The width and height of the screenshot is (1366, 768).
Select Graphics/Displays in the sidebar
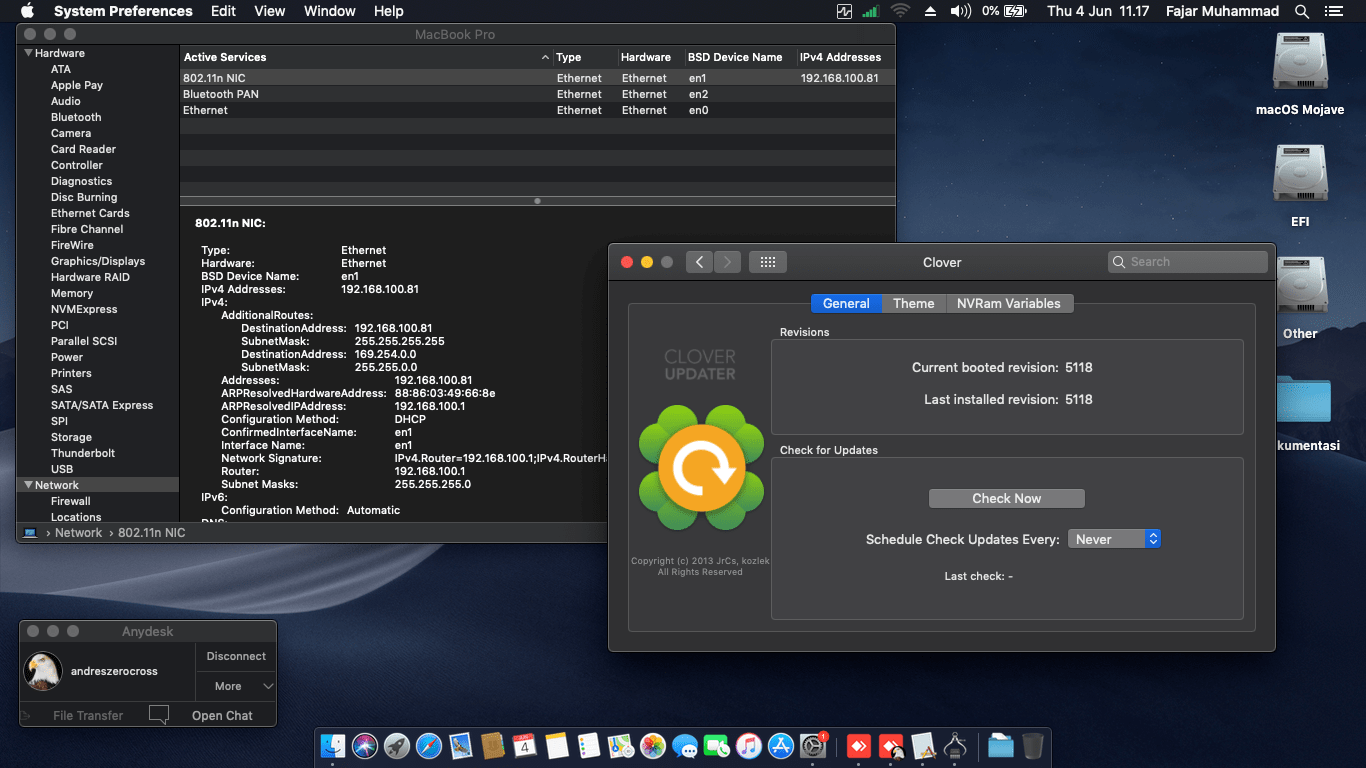98,261
